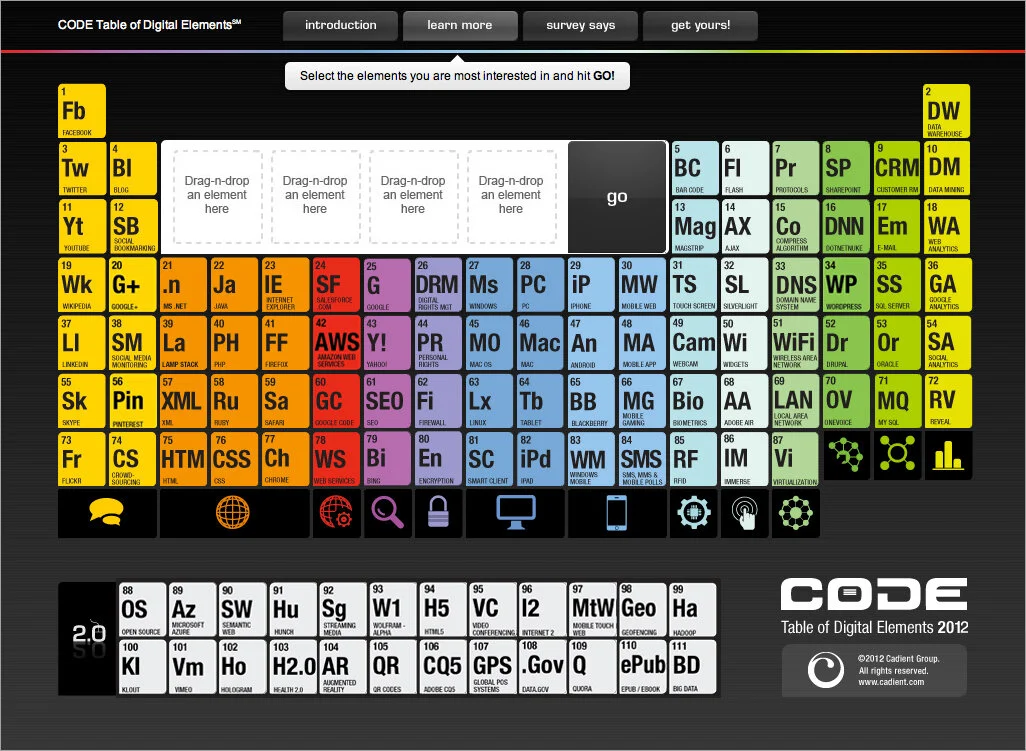Pick the Yt YouTube element tile
This screenshot has height=751, width=1026.
(x=82, y=226)
